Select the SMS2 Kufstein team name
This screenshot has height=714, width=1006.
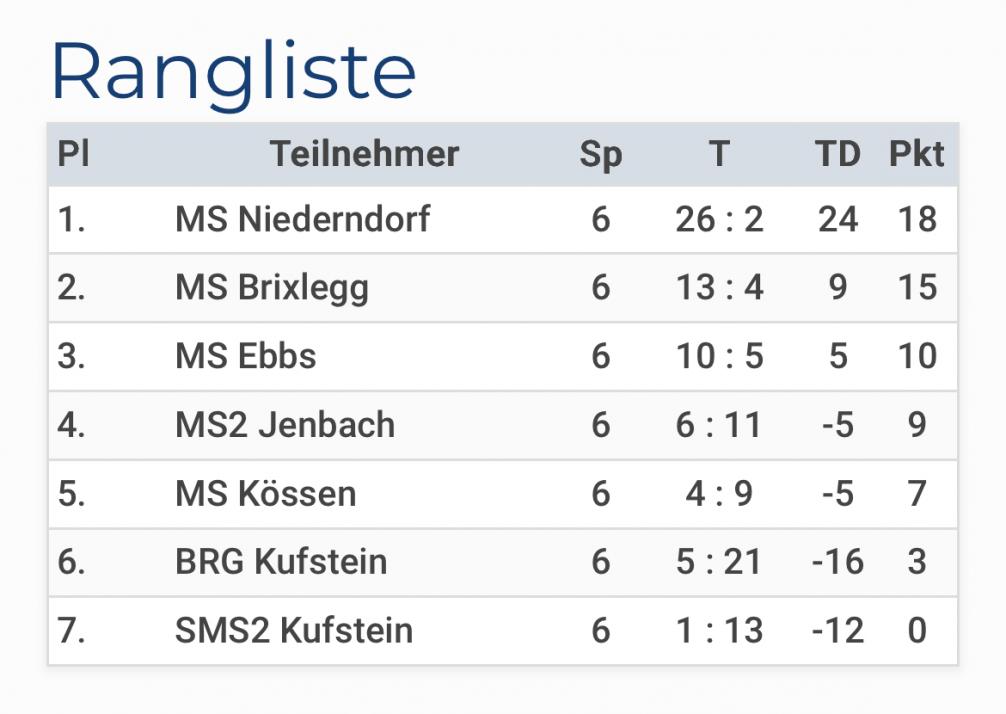293,631
